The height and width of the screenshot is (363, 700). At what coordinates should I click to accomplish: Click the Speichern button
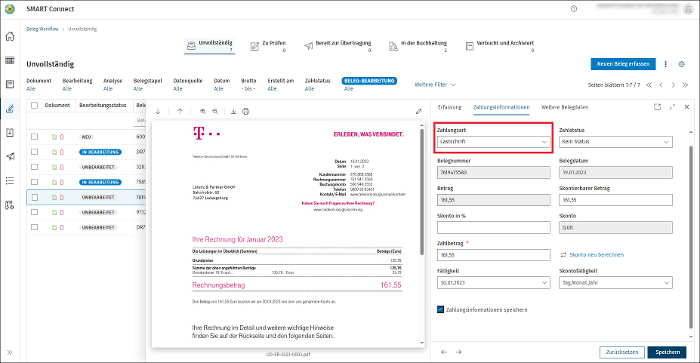click(667, 352)
